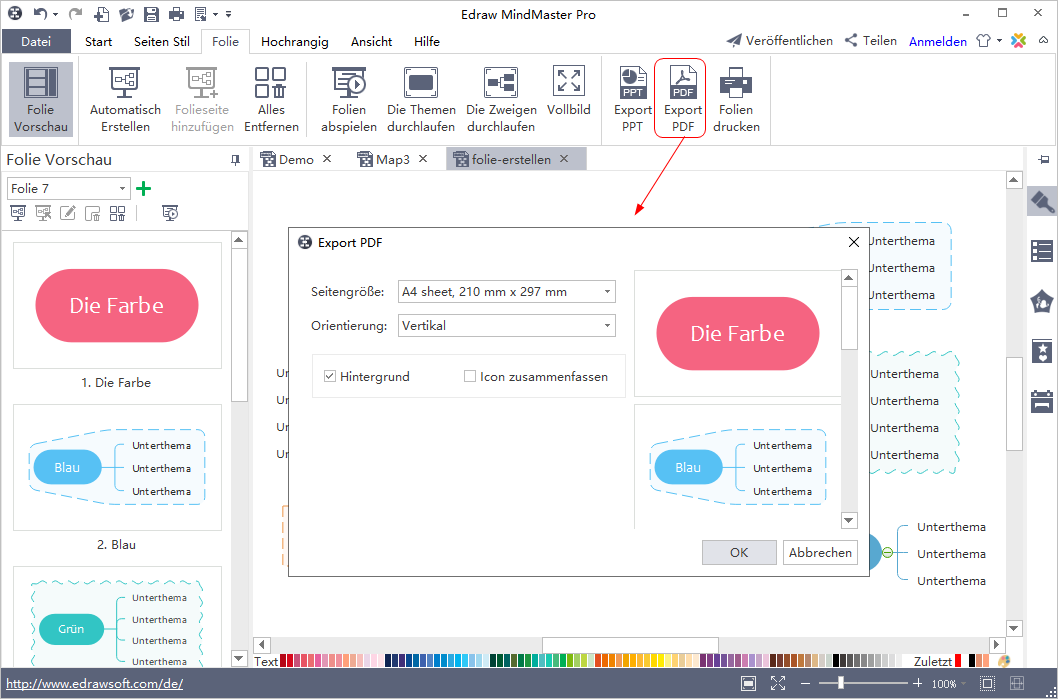Toggle Folie Vorschau panel button
This screenshot has width=1058, height=699.
[42, 97]
